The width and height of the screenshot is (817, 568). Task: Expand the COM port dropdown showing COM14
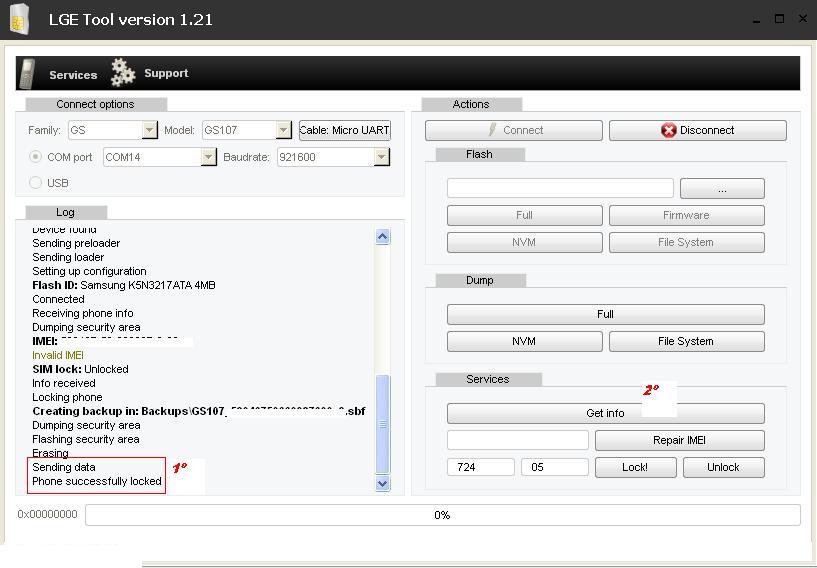(x=208, y=157)
